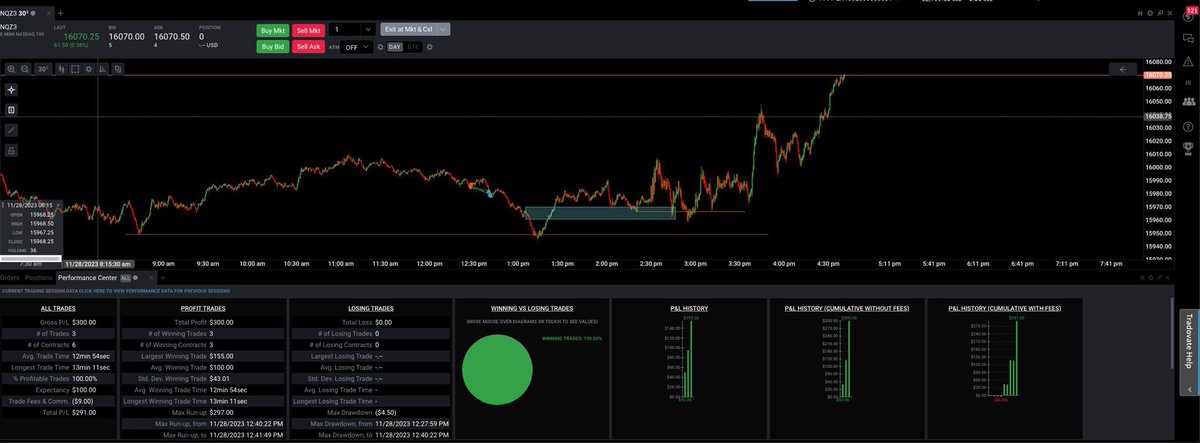Image resolution: width=1200 pixels, height=443 pixels.
Task: Open the community people icon in sidebar
Action: click(1188, 102)
